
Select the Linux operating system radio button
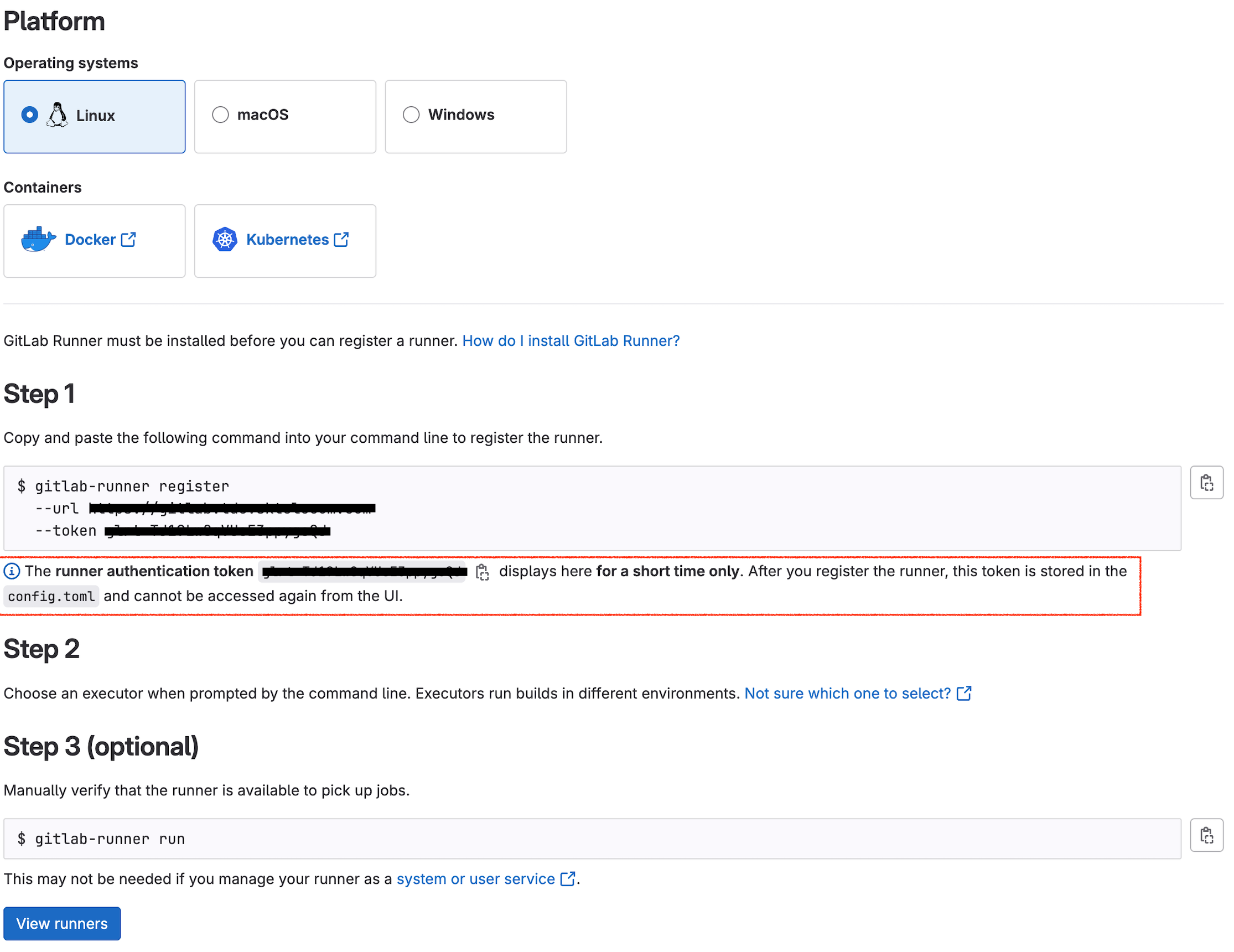coord(29,115)
